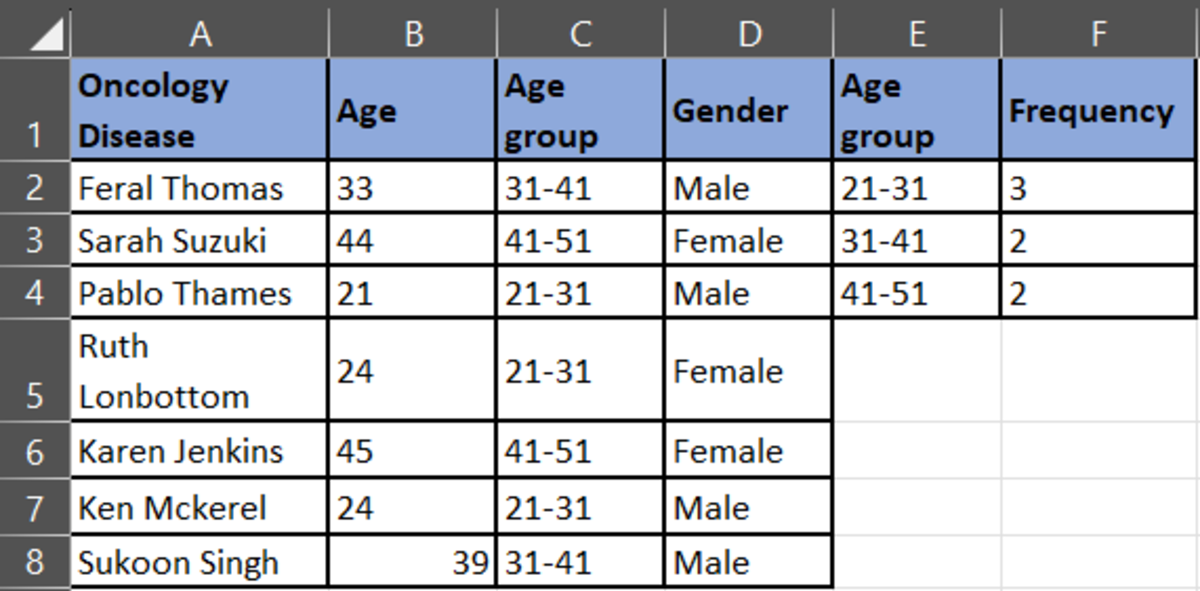1200x591 pixels.
Task: Select the cell containing Feral Thomas
Action: coord(200,187)
